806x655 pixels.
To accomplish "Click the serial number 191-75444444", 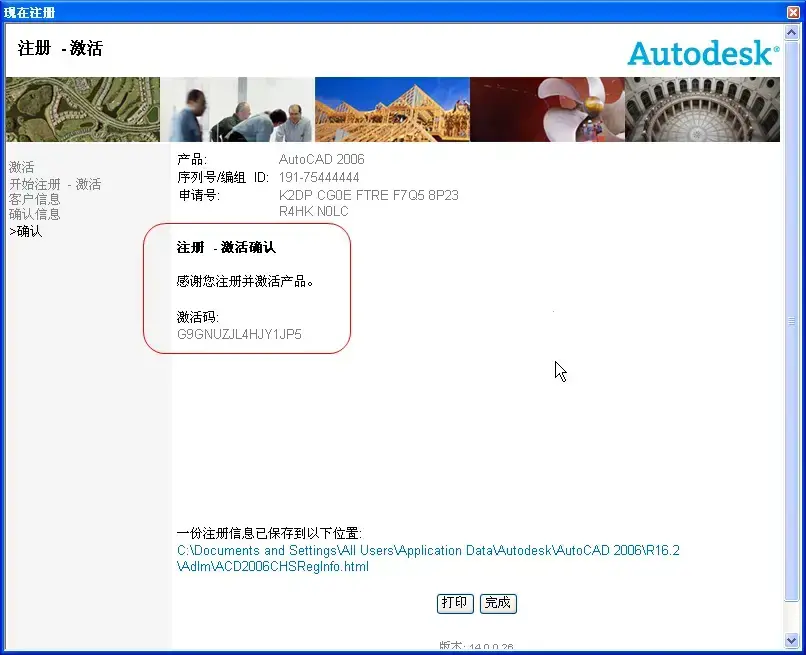I will (319, 177).
